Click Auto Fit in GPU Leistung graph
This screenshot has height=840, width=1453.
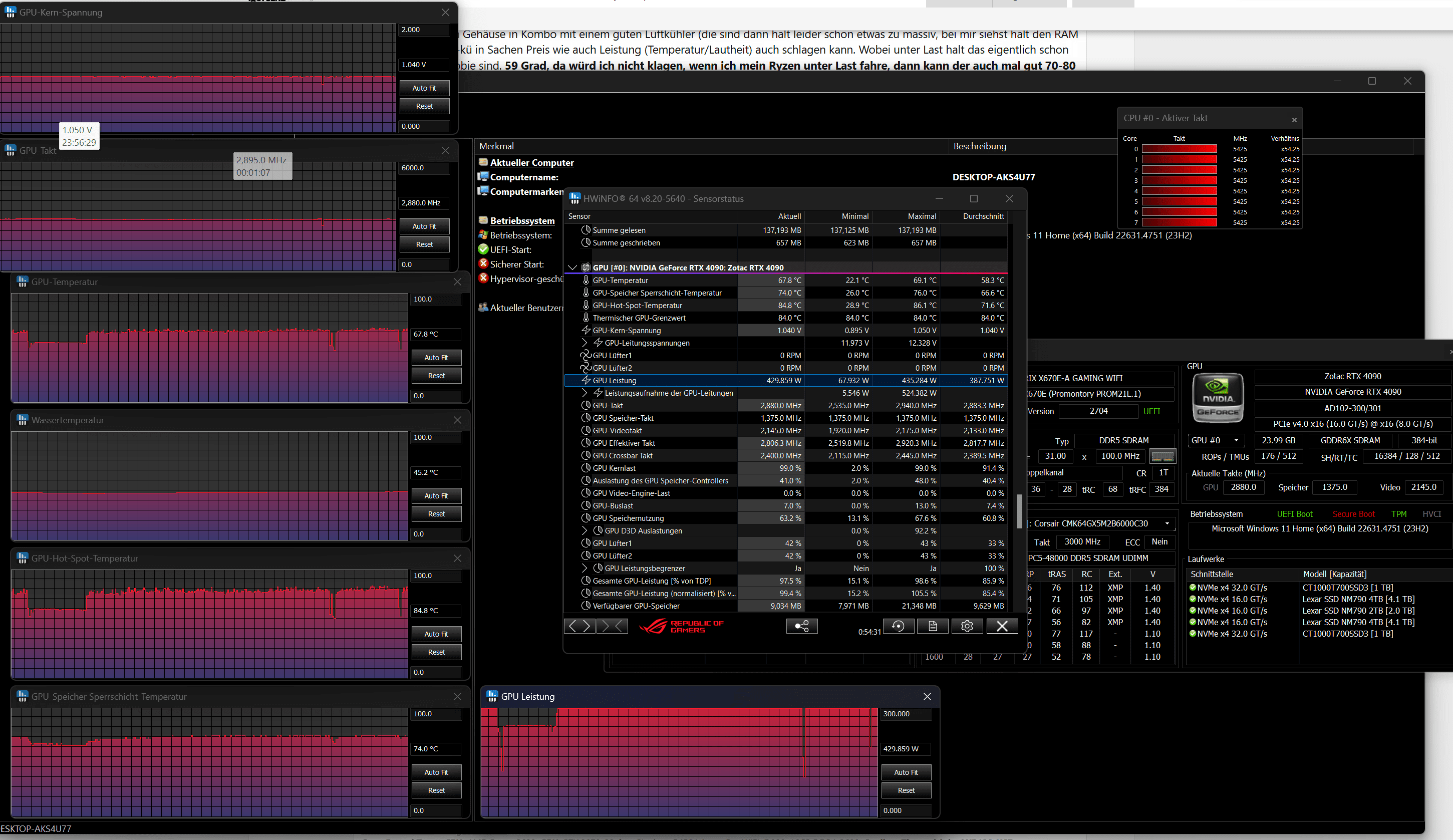click(x=906, y=772)
